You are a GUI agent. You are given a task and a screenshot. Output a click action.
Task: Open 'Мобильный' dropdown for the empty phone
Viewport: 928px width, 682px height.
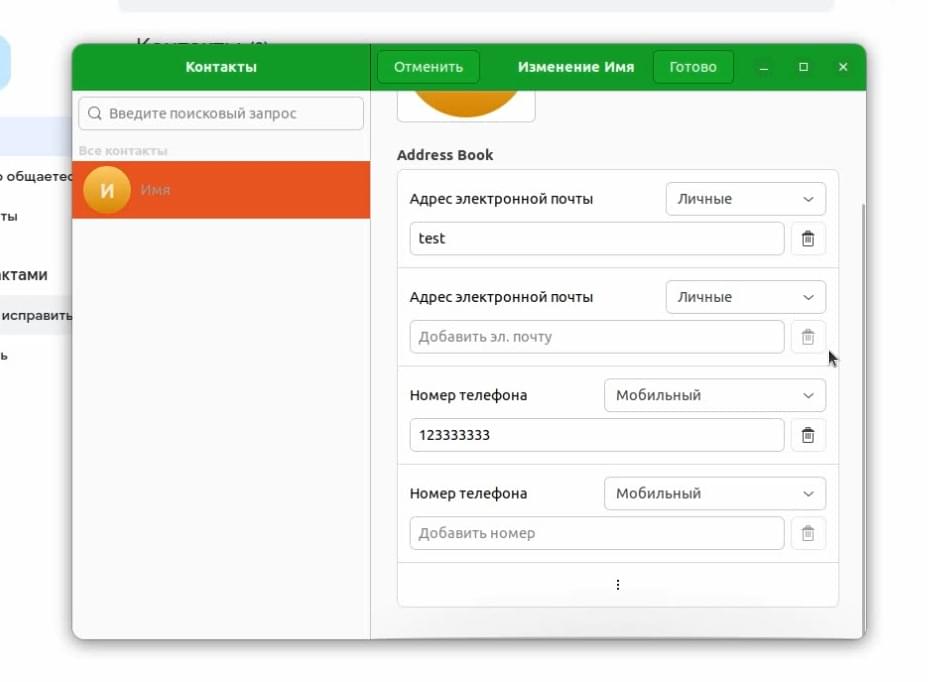coord(715,494)
